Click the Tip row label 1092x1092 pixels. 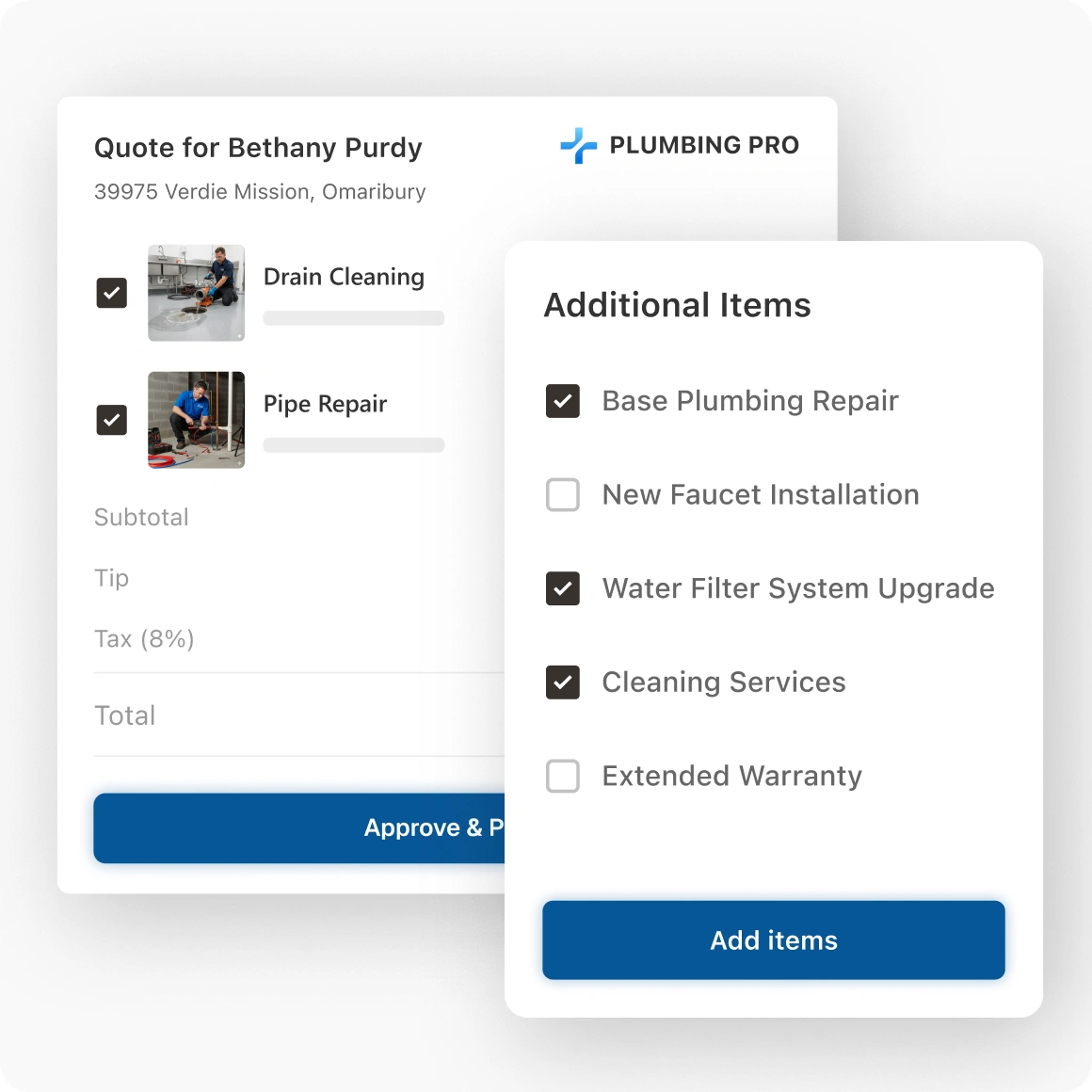[112, 578]
